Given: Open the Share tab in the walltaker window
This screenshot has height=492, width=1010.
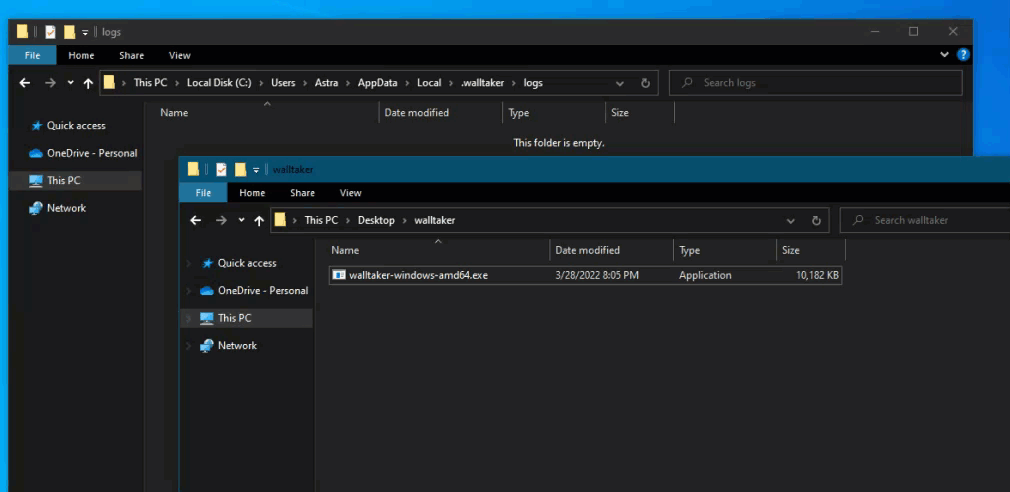Looking at the screenshot, I should click(302, 193).
